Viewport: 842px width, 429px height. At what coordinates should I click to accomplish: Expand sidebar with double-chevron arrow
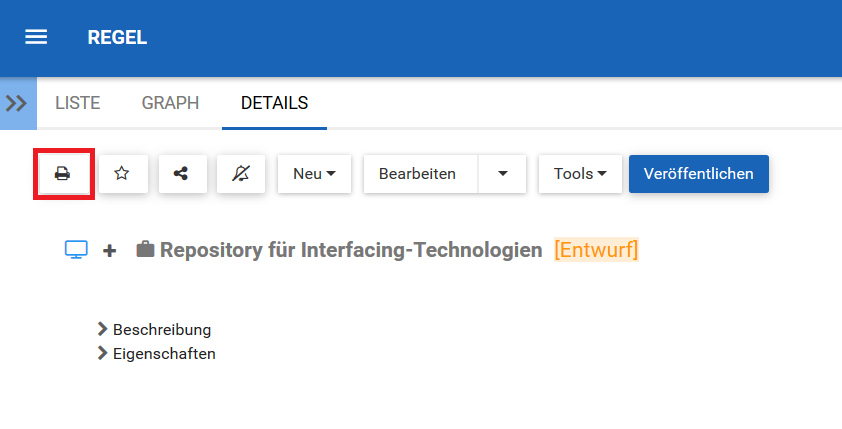click(17, 103)
